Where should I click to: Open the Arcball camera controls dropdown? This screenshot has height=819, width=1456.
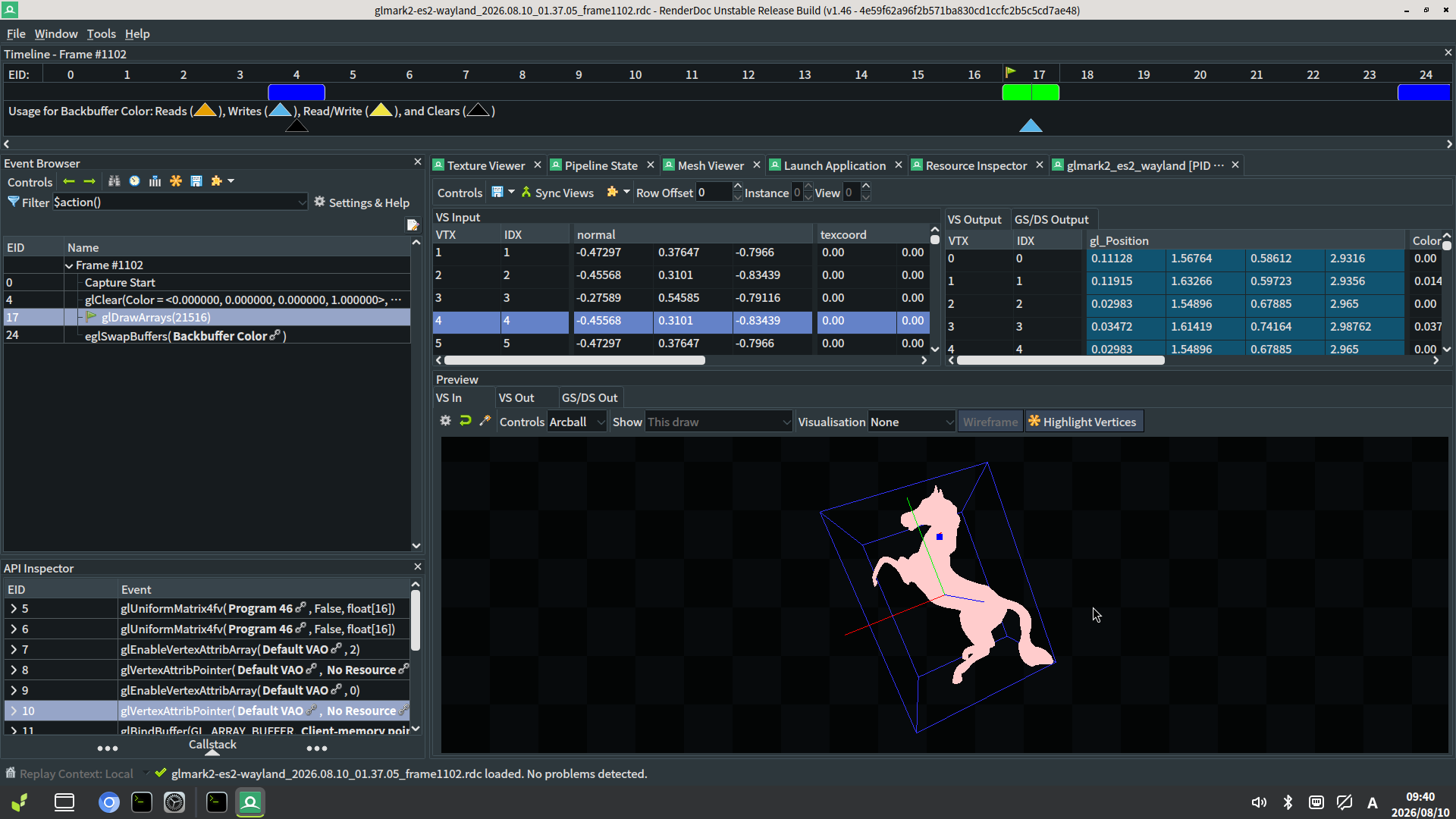coord(577,422)
